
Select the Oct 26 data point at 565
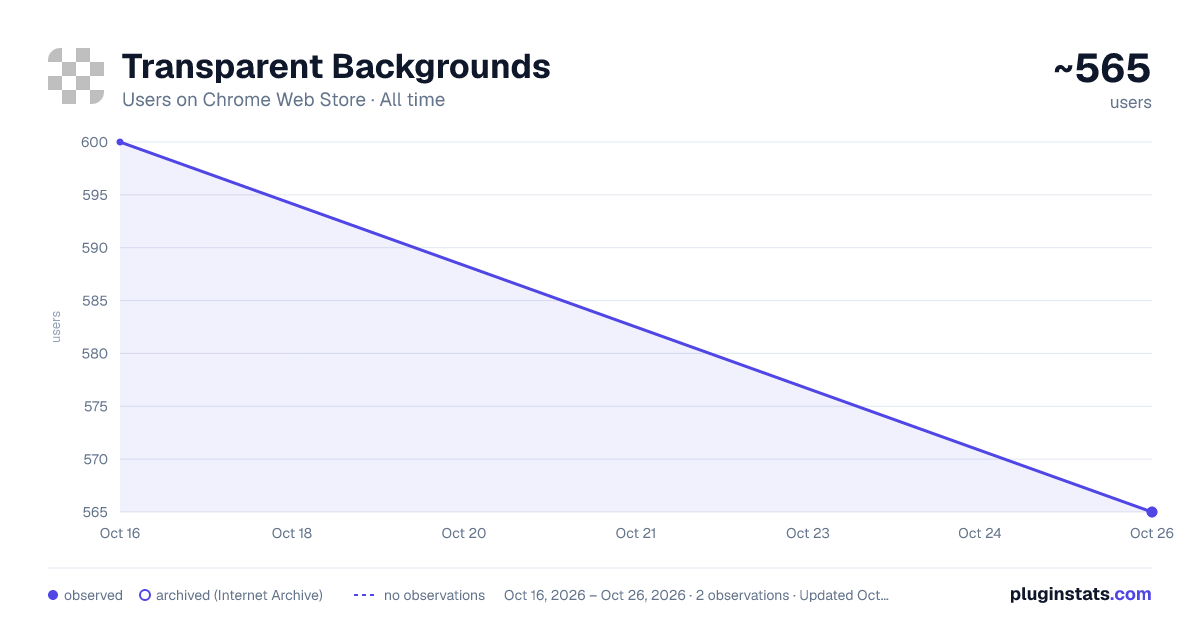pyautogui.click(x=1152, y=512)
